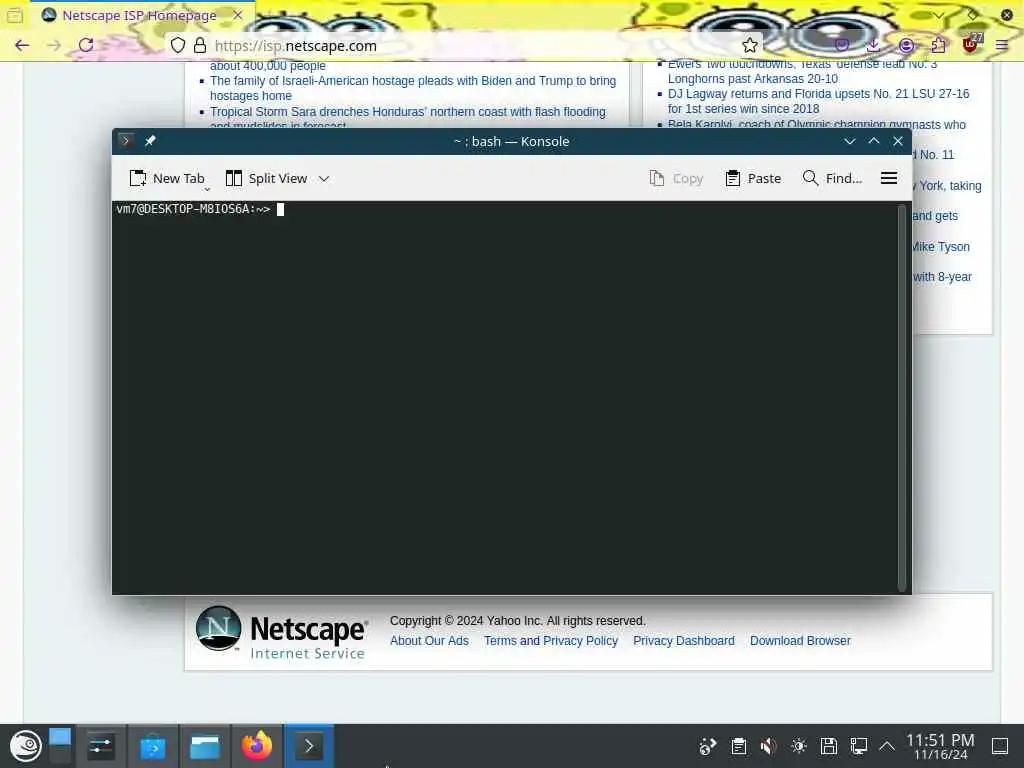Open the Privacy Dashboard link
The image size is (1024, 768).
click(x=684, y=641)
